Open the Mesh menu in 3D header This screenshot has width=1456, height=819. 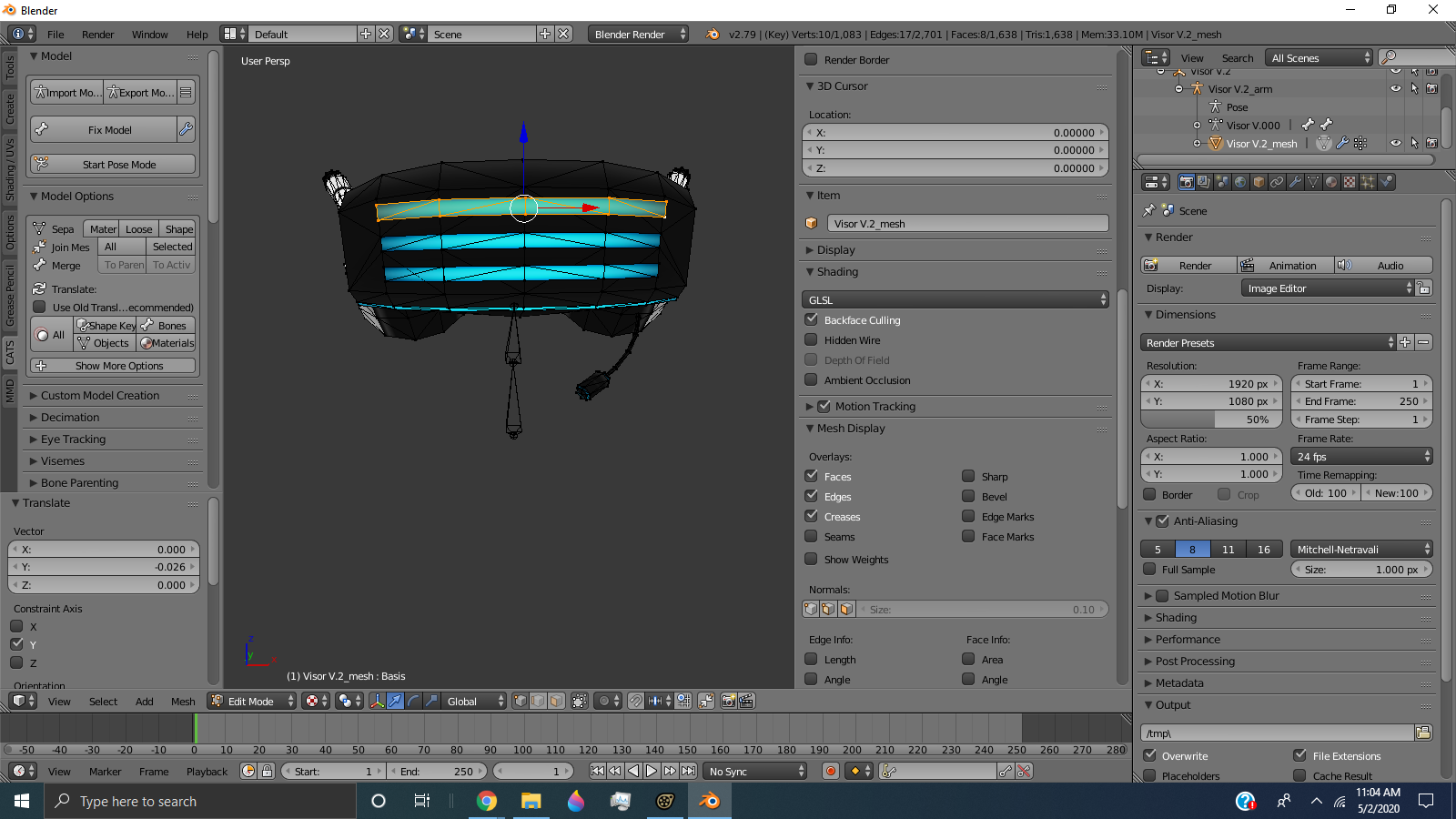pyautogui.click(x=183, y=701)
